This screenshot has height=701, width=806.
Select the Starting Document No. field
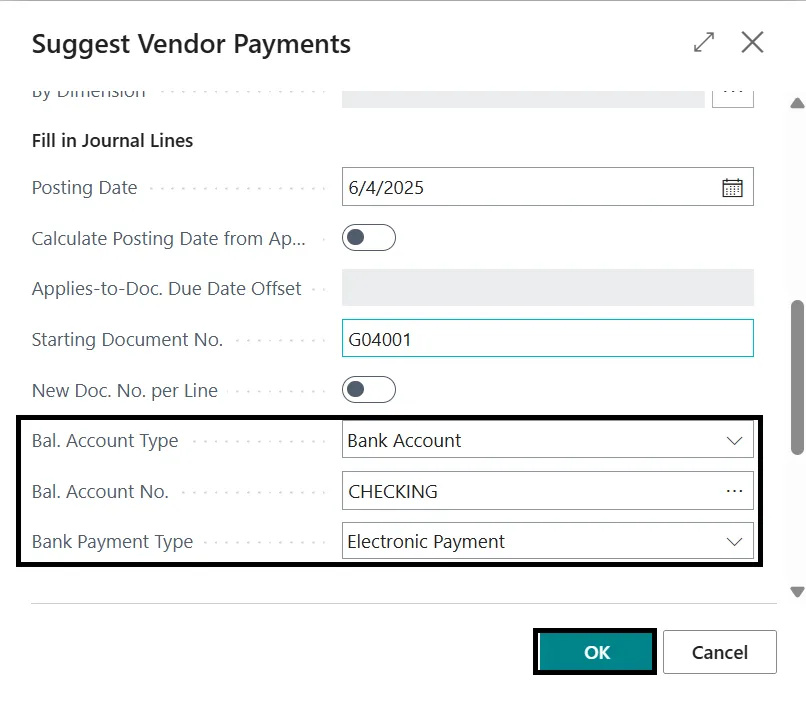[547, 339]
